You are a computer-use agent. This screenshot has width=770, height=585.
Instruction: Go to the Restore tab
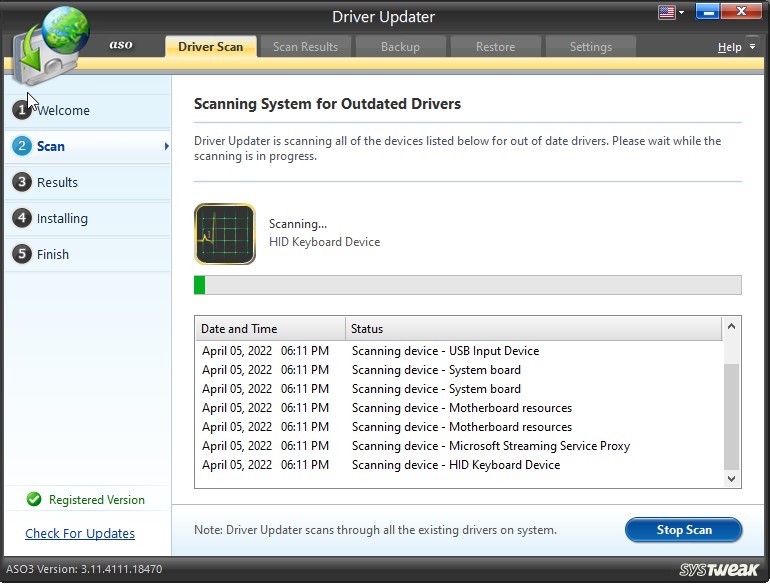495,47
